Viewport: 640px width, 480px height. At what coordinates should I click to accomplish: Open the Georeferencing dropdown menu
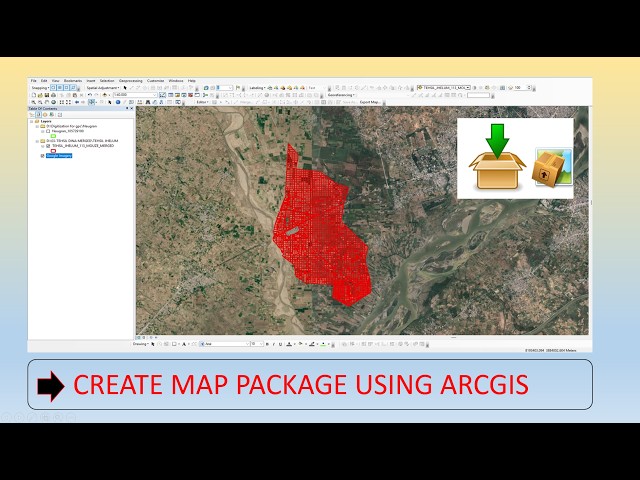point(341,95)
